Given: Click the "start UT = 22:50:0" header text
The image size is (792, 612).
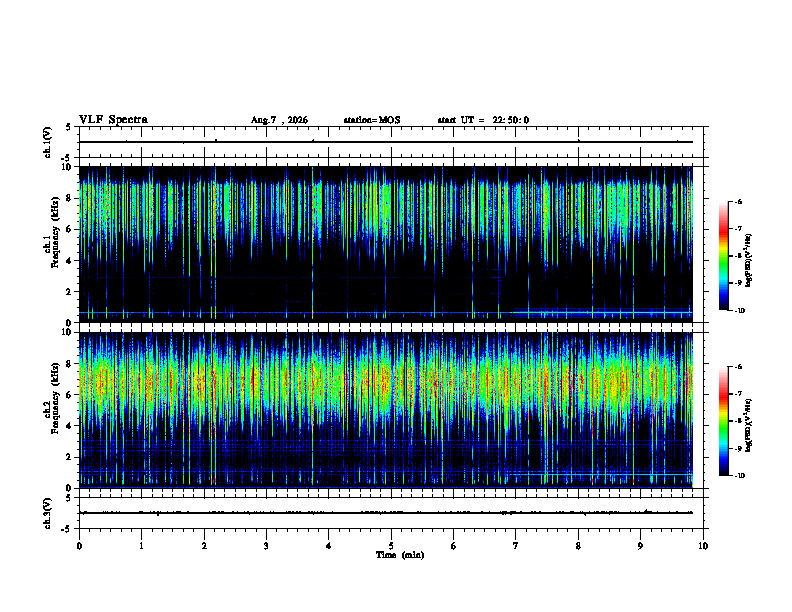Looking at the screenshot, I should pos(483,120).
